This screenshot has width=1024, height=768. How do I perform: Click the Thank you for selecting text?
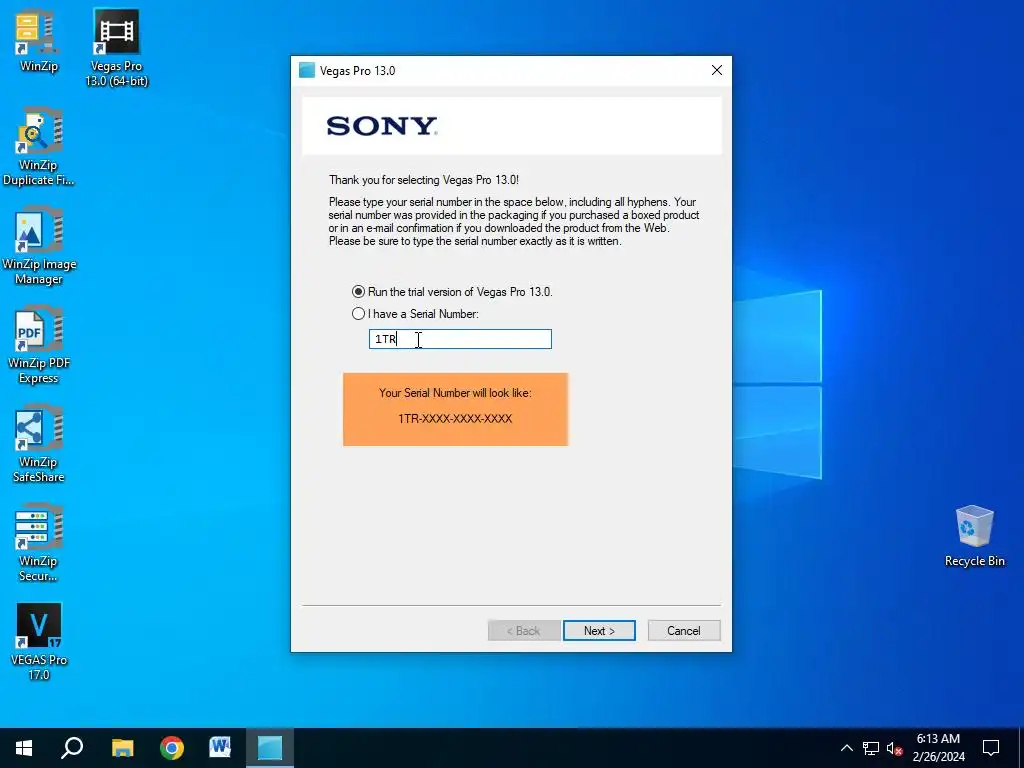click(424, 180)
